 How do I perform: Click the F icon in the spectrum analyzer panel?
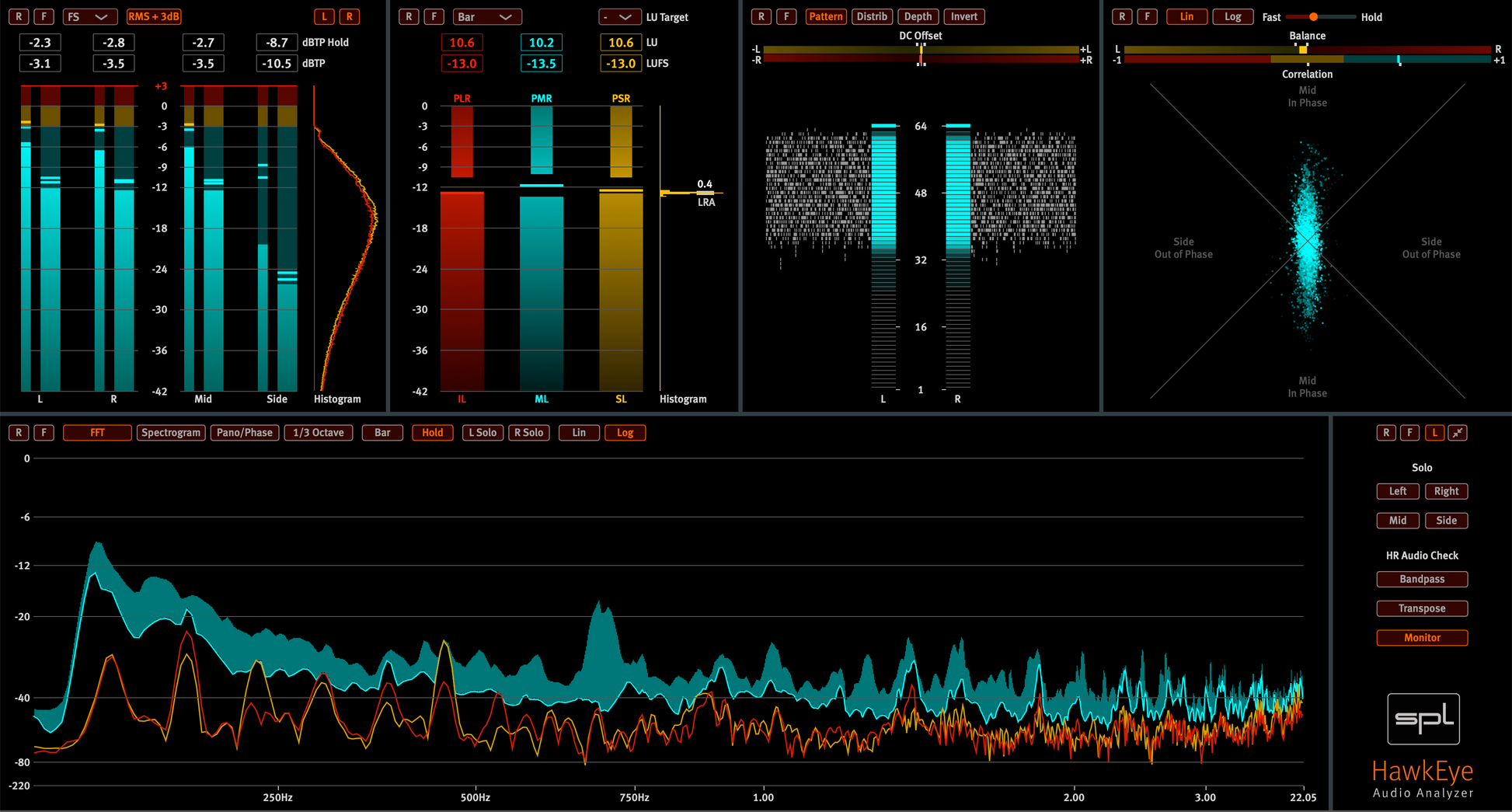44,433
